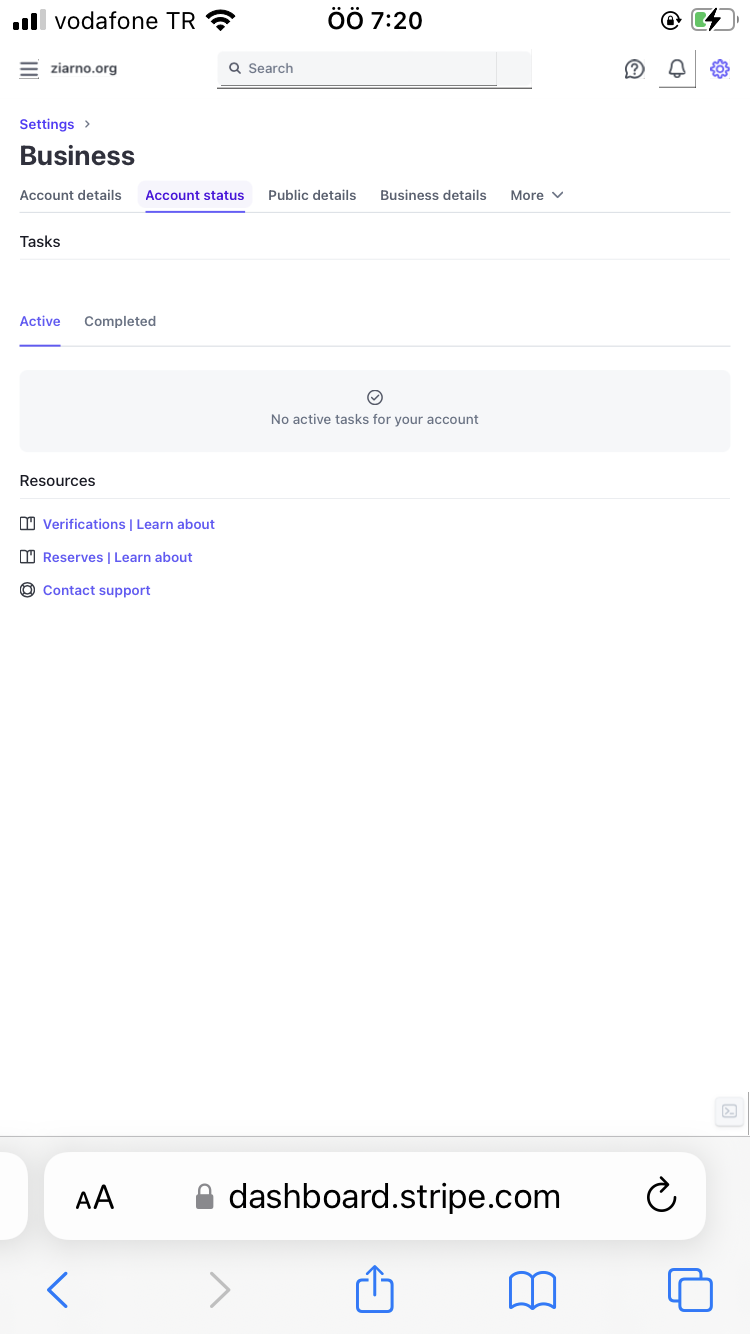Open the Verifications learn about link
The image size is (750, 1334).
(129, 524)
